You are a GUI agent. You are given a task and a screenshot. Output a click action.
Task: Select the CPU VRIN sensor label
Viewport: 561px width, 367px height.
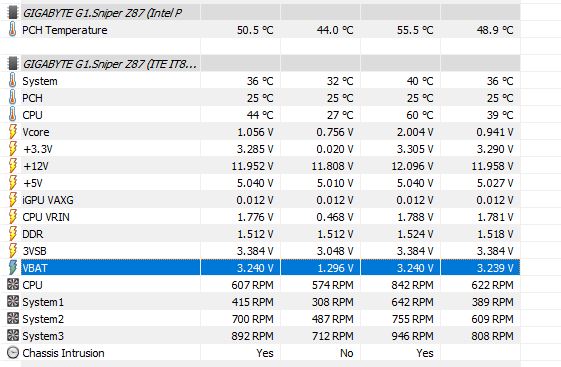coord(46,217)
